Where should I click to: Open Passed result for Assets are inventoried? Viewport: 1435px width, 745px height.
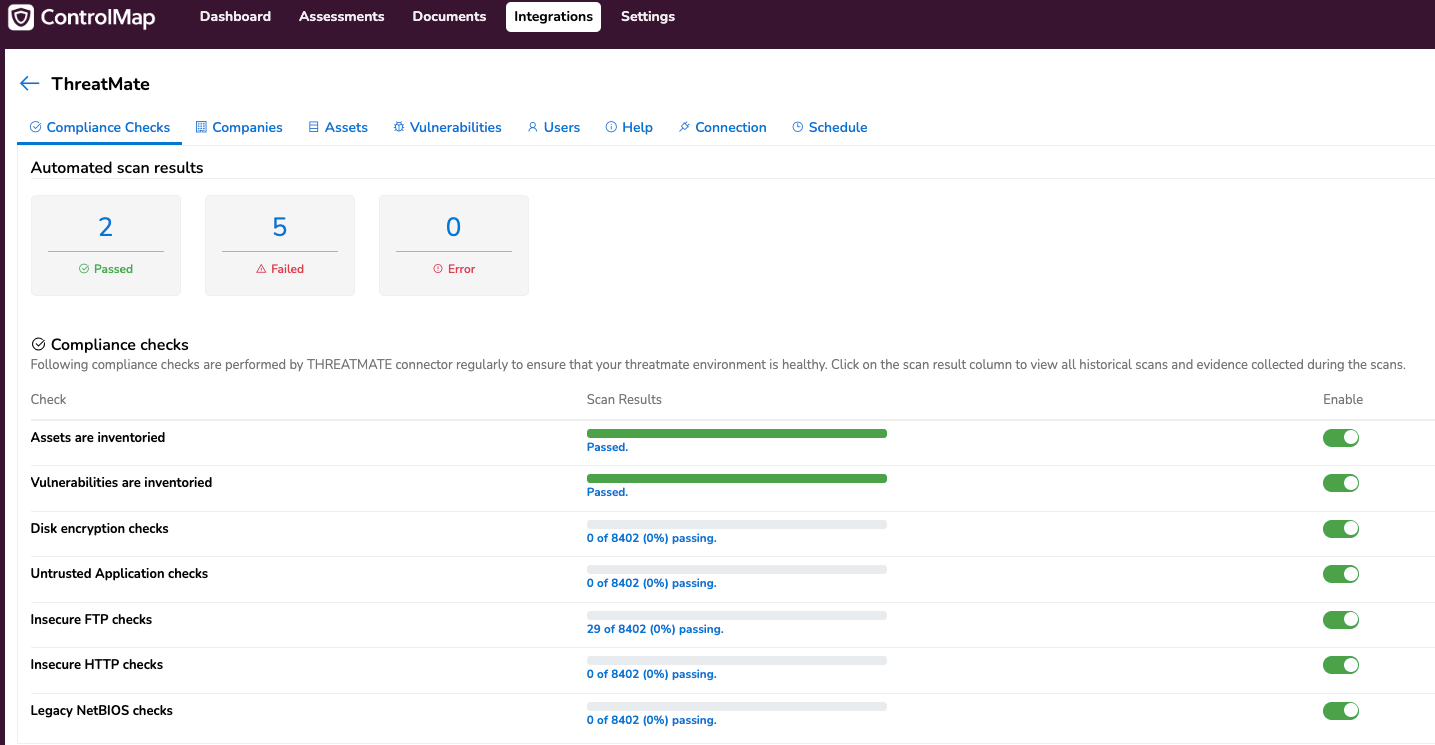point(607,447)
